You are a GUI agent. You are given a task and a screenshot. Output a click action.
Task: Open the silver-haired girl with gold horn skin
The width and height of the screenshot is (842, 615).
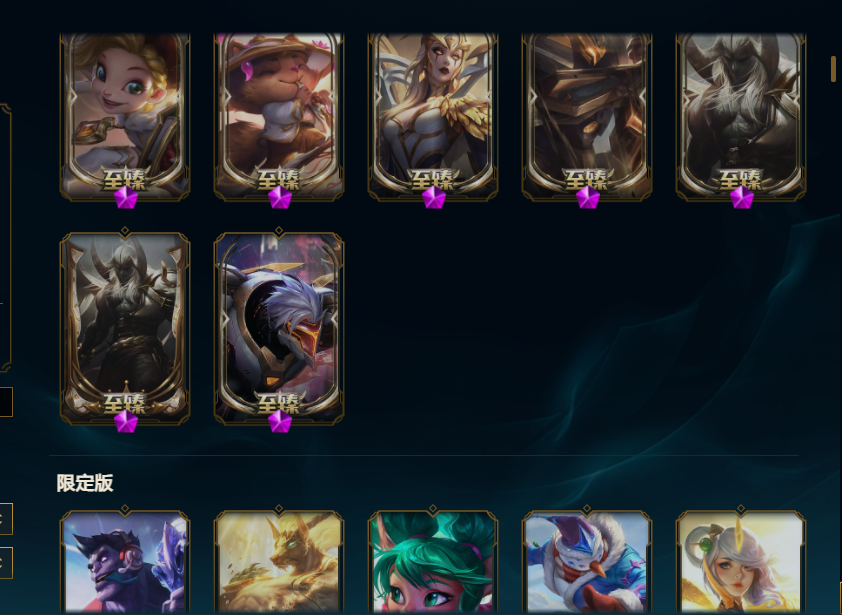click(741, 561)
